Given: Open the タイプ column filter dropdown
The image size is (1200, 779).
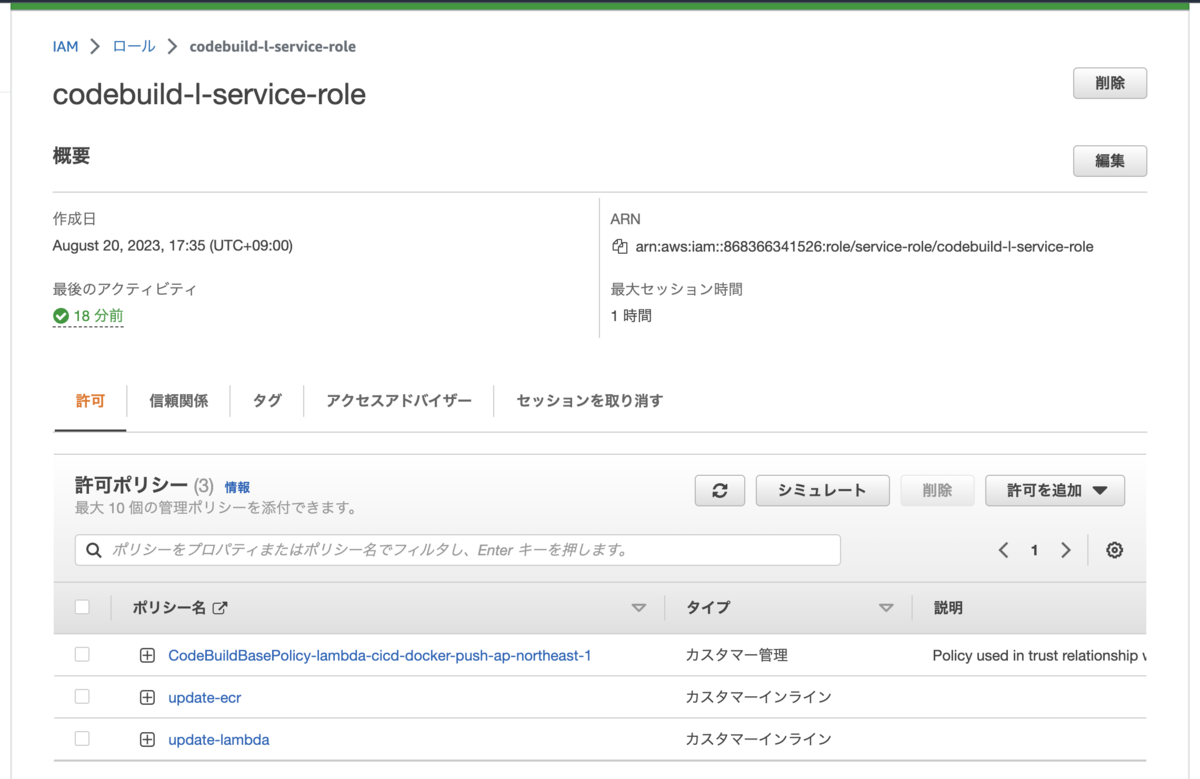Looking at the screenshot, I should click(x=886, y=607).
